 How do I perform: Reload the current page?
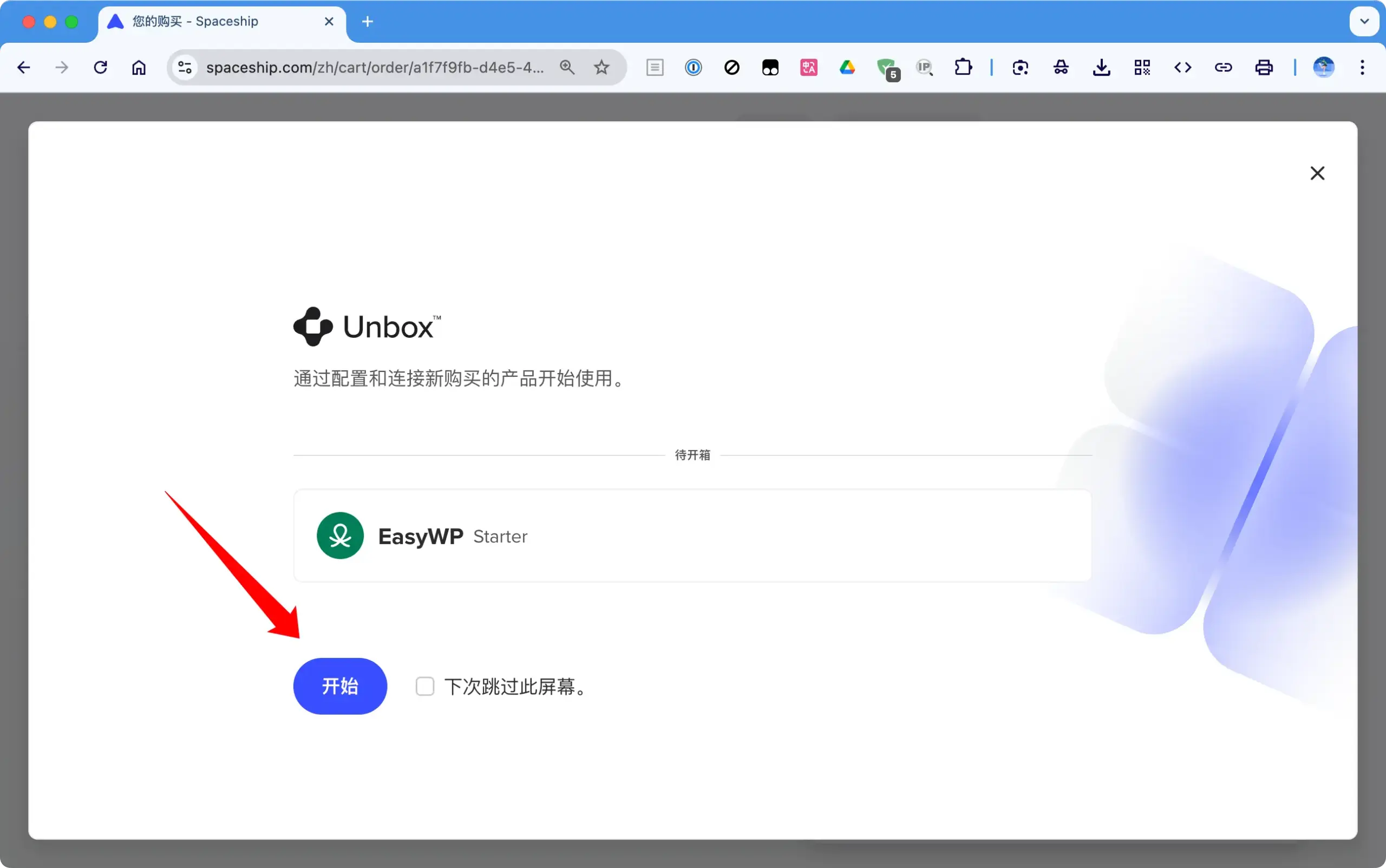coord(101,67)
